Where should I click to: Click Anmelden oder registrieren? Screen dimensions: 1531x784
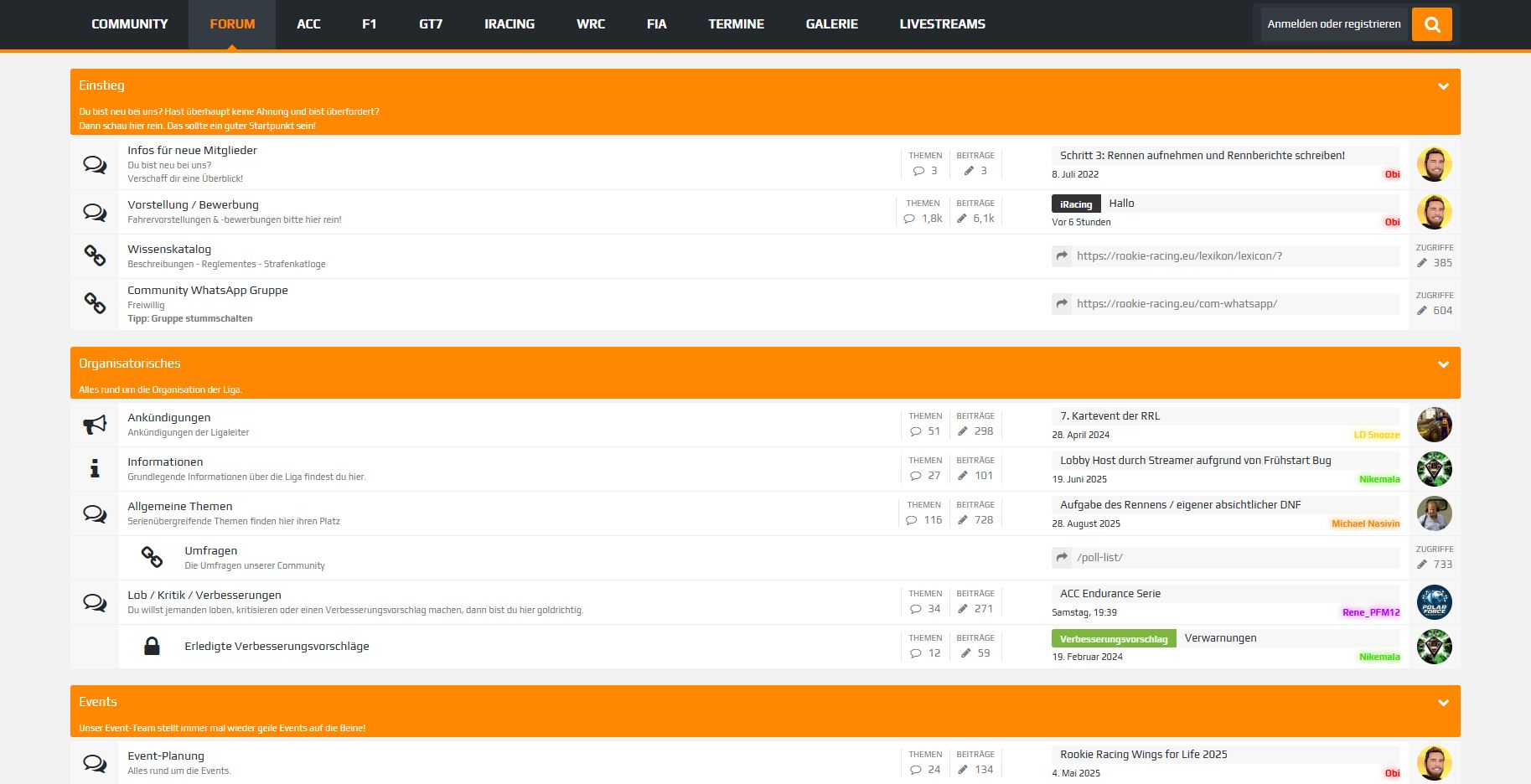point(1333,24)
